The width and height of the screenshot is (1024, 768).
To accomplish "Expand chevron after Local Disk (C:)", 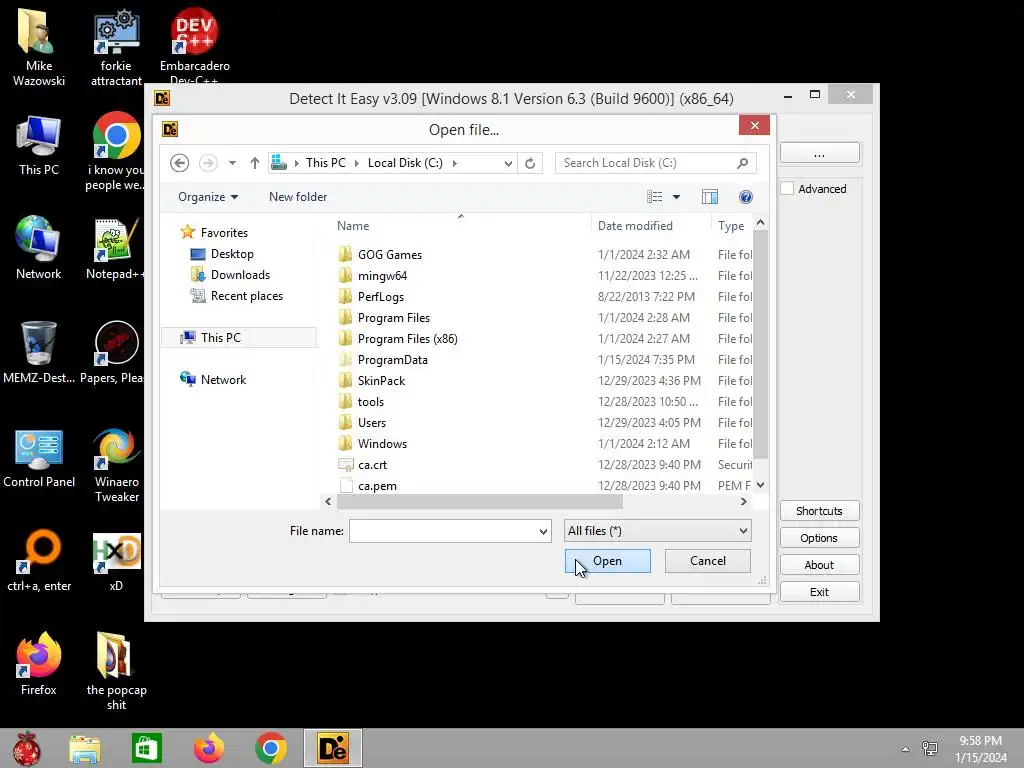I will point(455,163).
